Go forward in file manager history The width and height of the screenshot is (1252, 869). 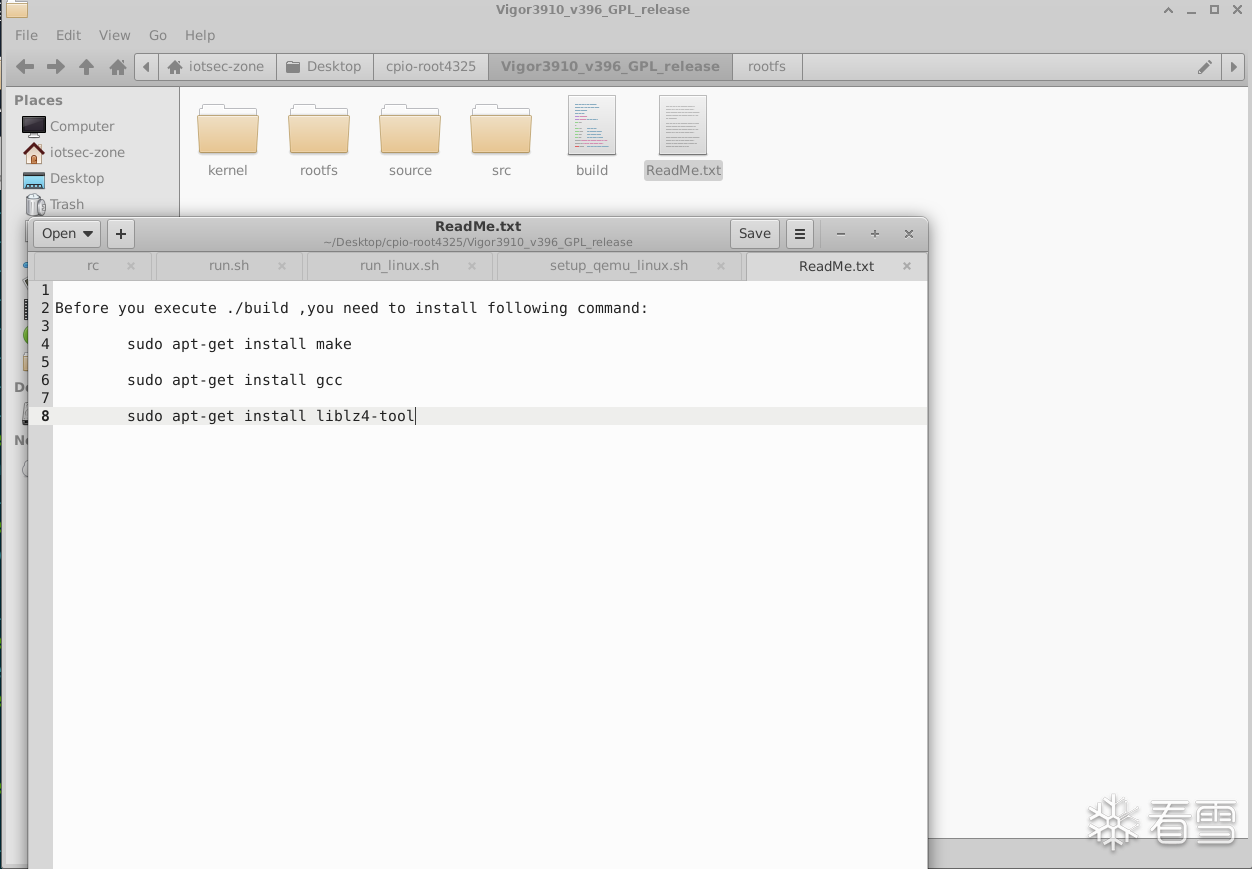(56, 67)
